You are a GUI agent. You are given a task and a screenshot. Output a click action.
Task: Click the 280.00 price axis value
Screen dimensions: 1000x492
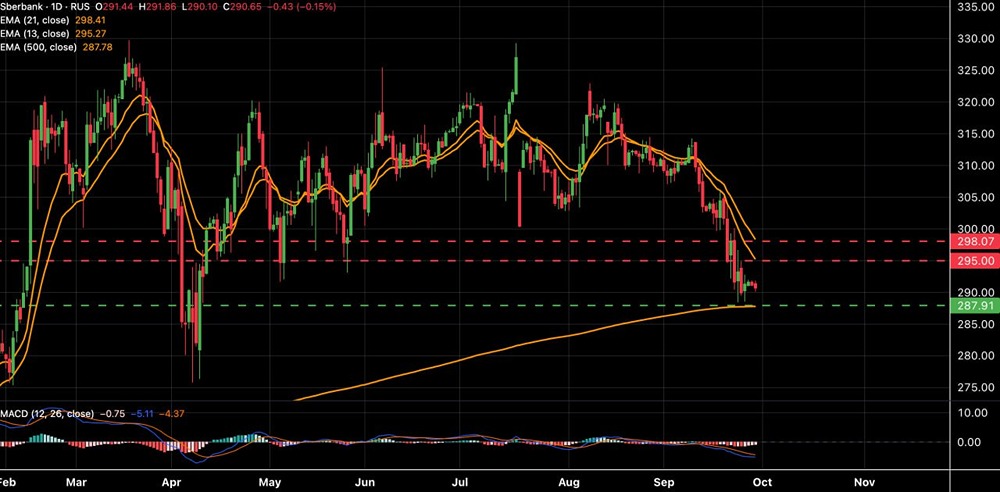976,356
